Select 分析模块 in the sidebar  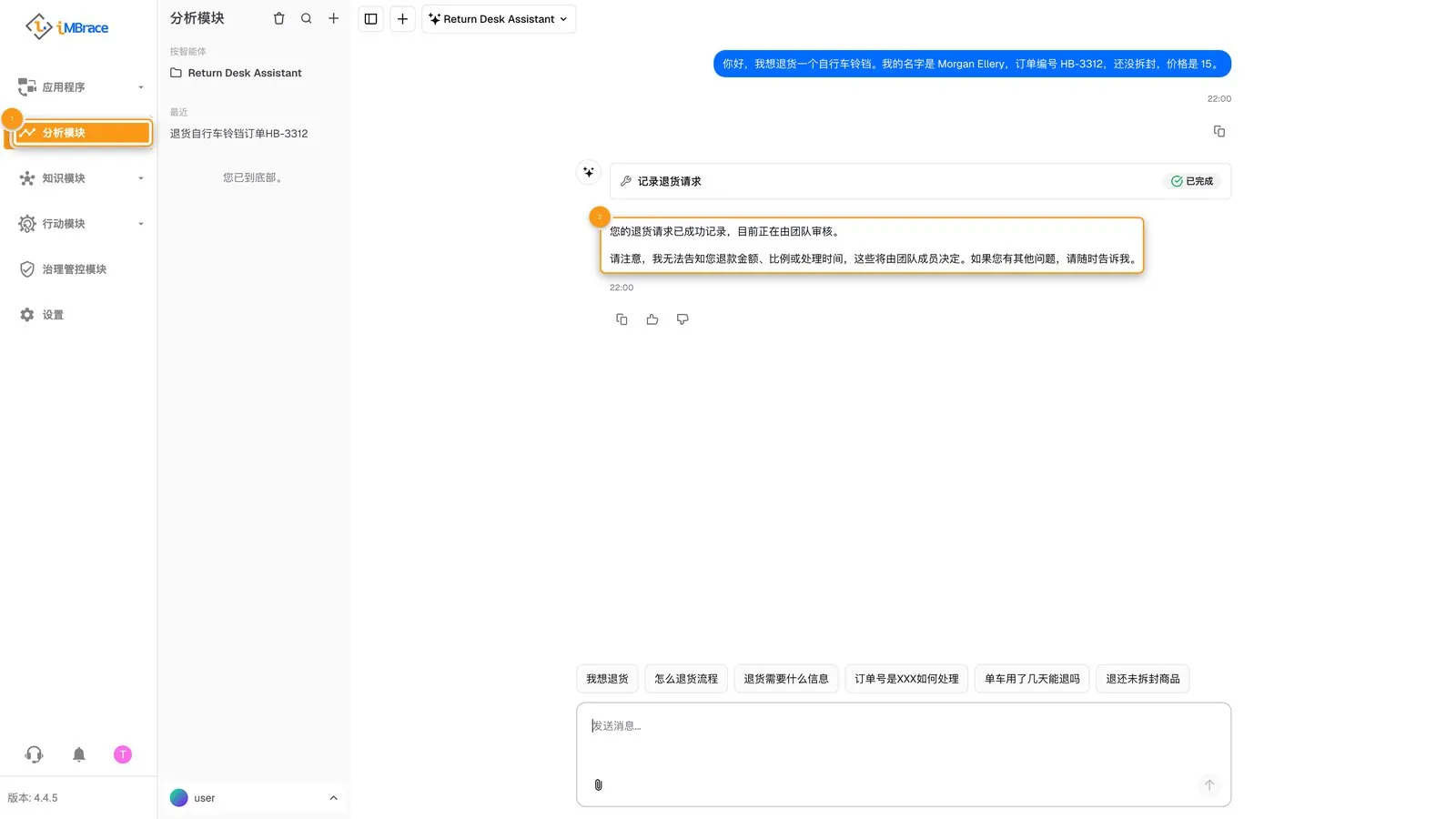(x=83, y=133)
